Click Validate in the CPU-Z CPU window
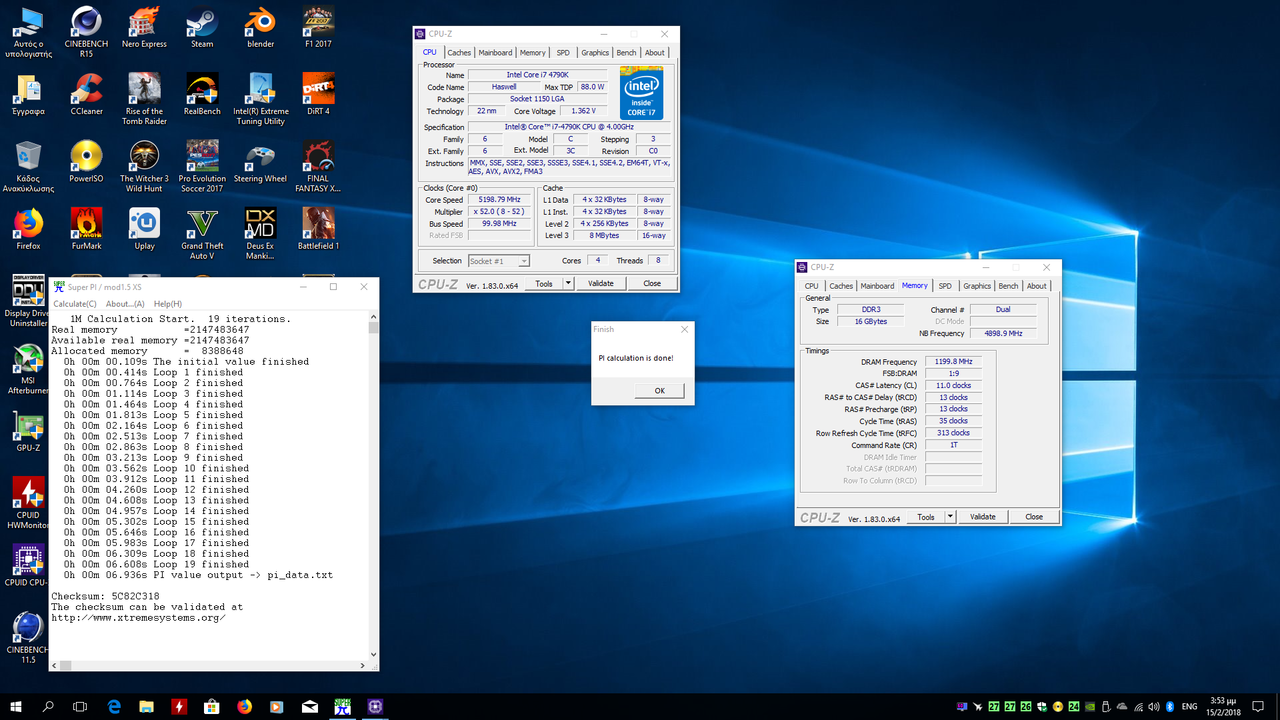This screenshot has height=720, width=1280. click(600, 284)
